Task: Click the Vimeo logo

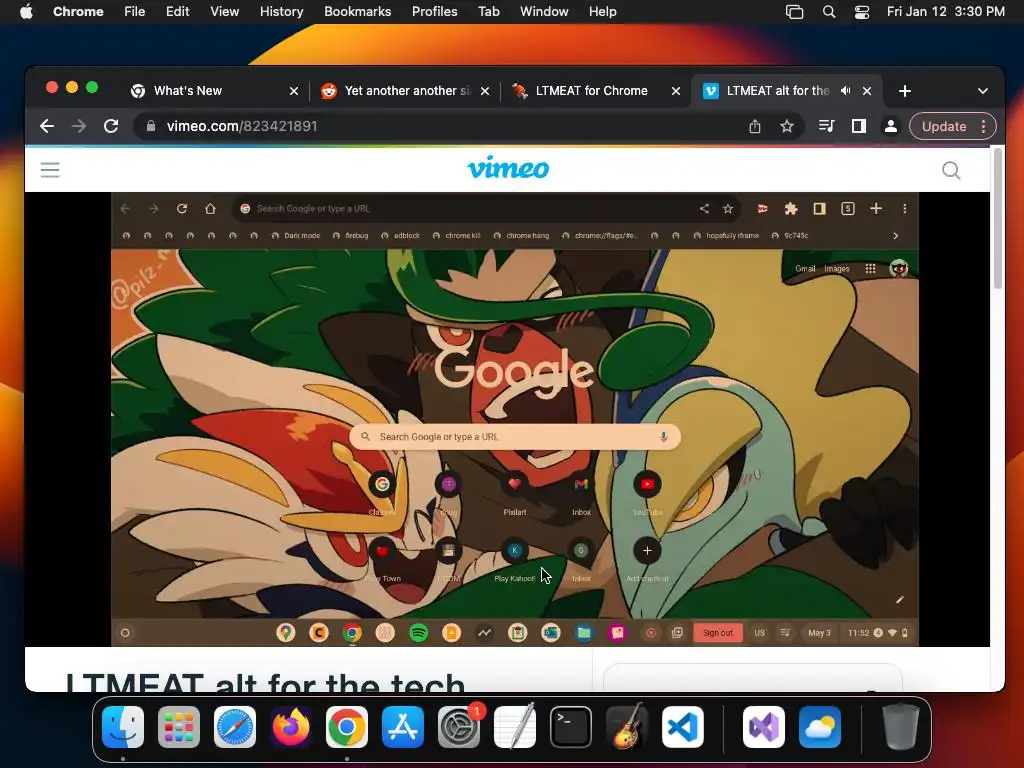Action: coord(508,168)
